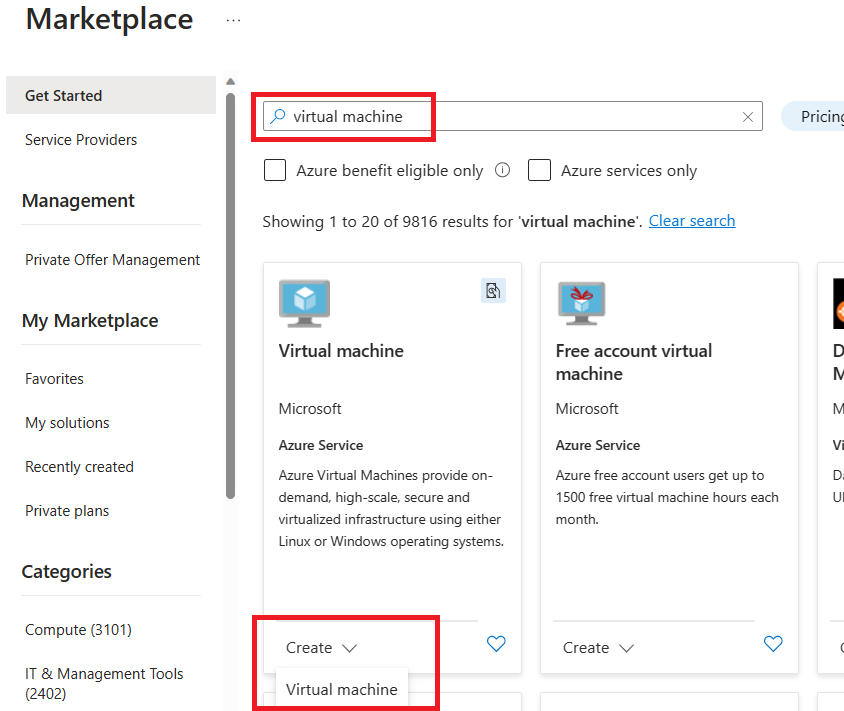
Task: Open the Free account virtual machine gift icon
Action: click(x=581, y=303)
